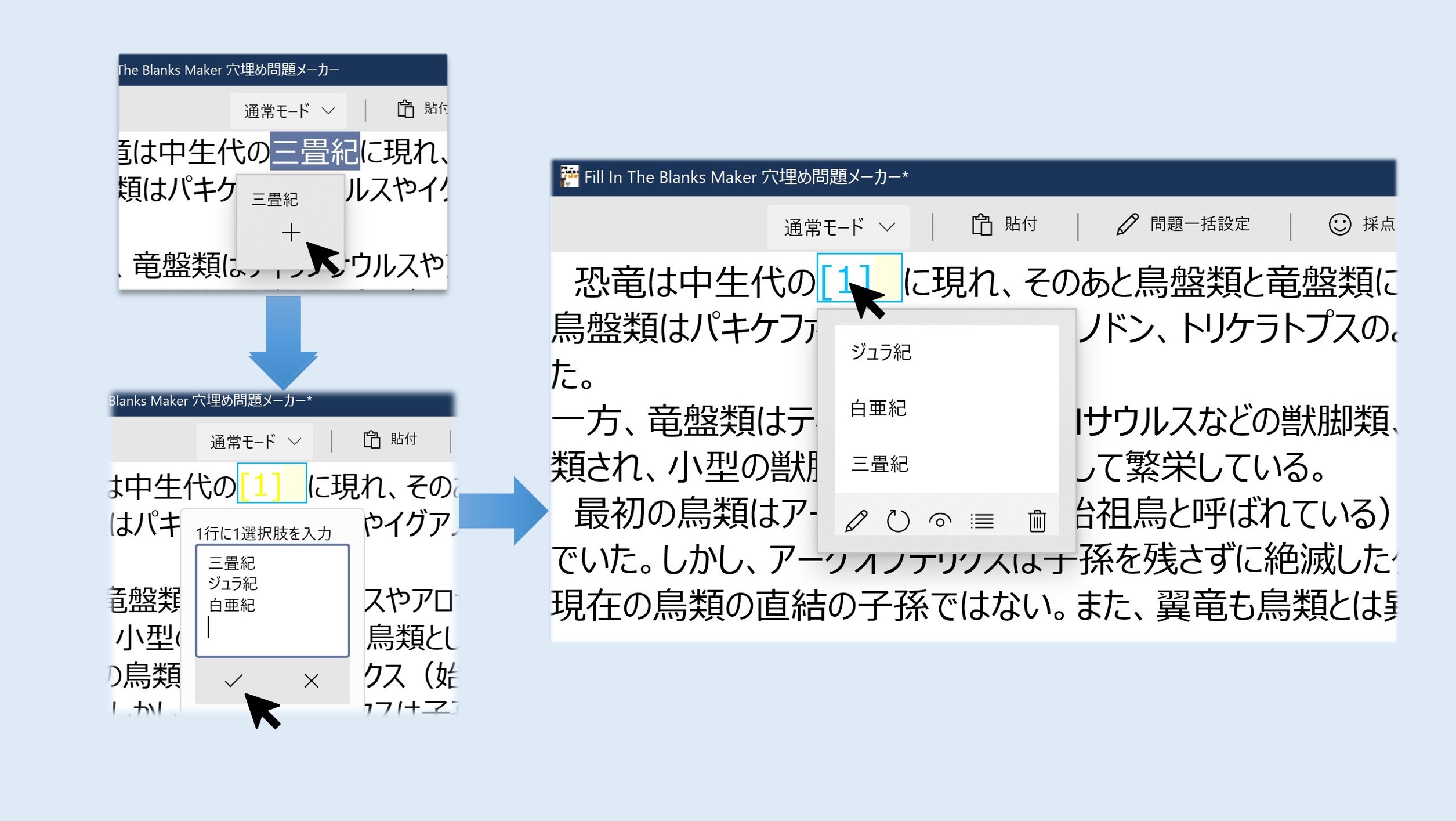The image size is (1456, 821).
Task: Open 通常モード dropdown in large window
Action: [838, 227]
